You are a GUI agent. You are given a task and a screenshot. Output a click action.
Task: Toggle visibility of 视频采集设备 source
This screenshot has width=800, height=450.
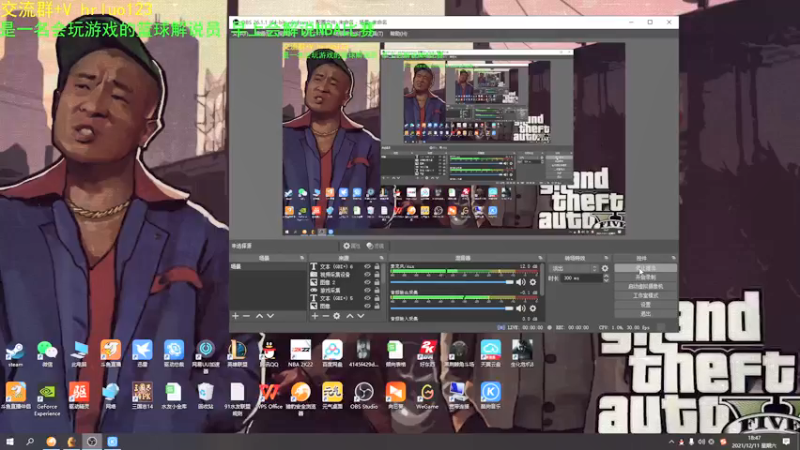click(x=367, y=274)
